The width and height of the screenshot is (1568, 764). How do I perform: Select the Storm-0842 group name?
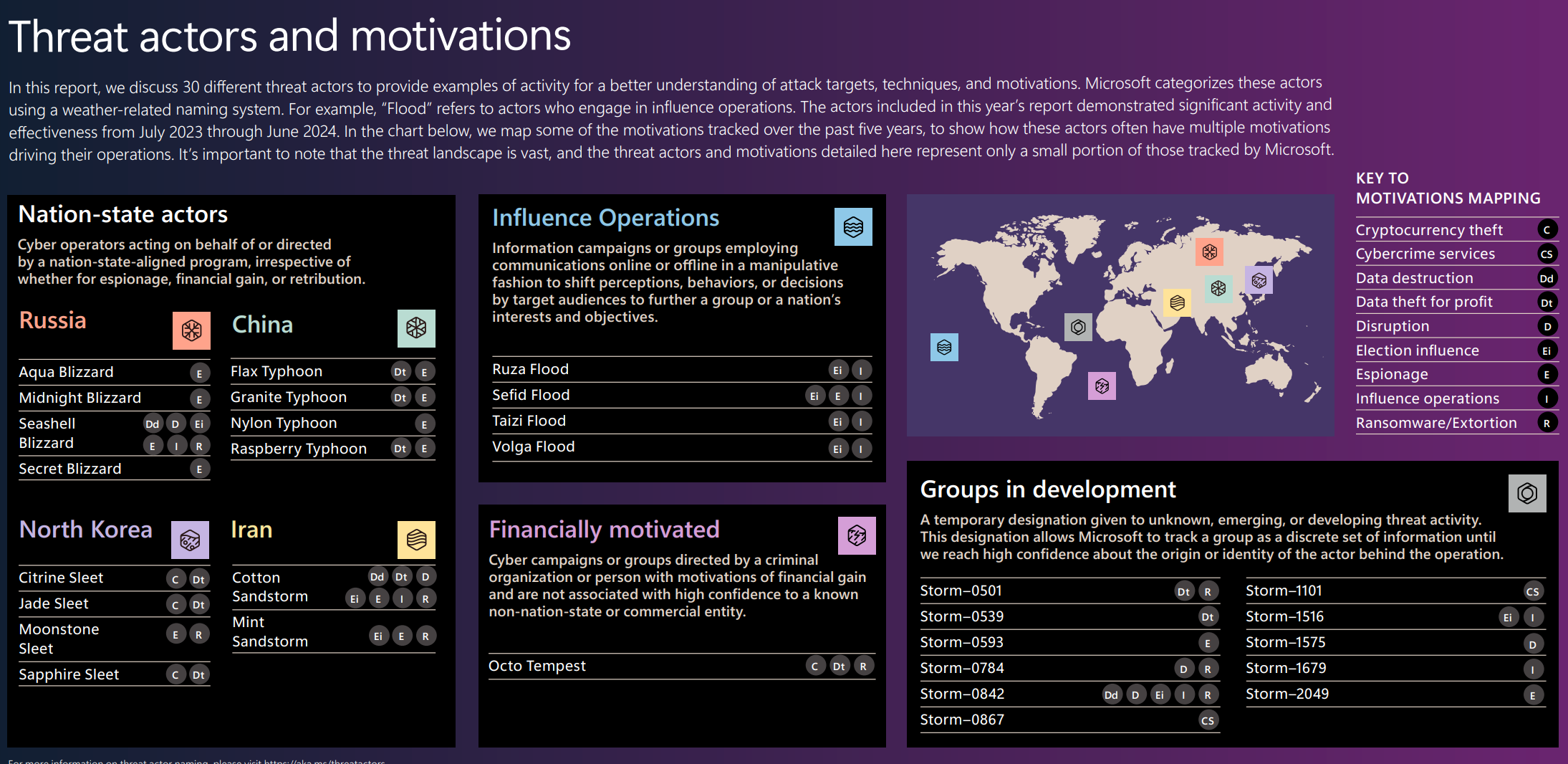click(x=963, y=694)
